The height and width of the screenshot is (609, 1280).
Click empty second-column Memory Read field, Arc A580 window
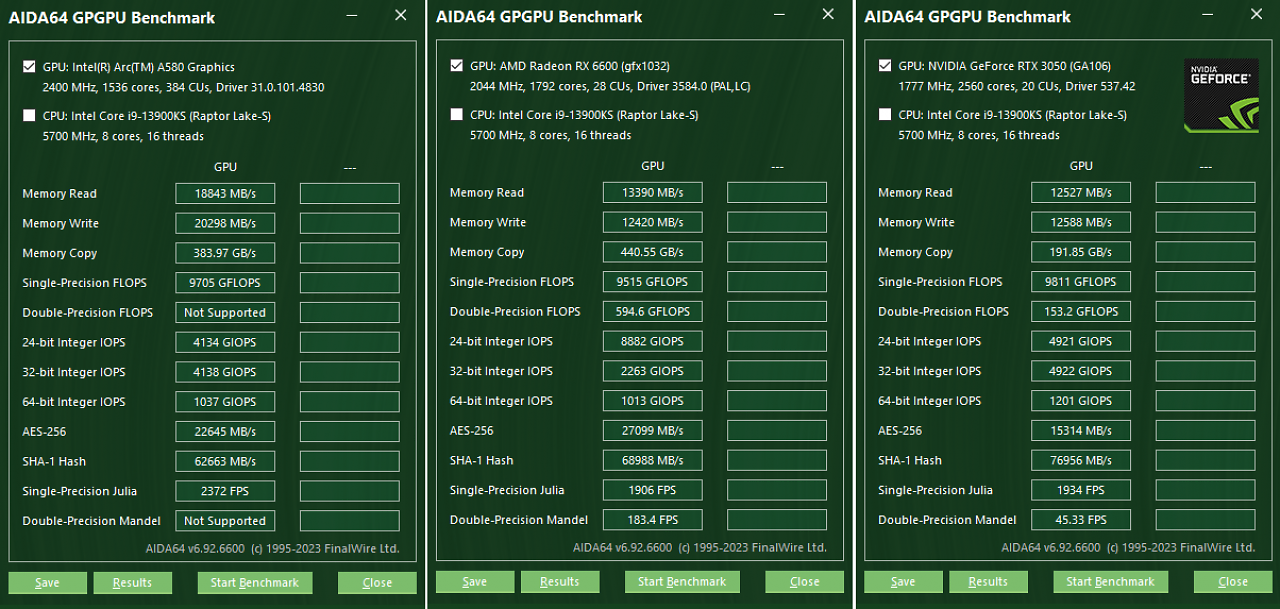350,194
